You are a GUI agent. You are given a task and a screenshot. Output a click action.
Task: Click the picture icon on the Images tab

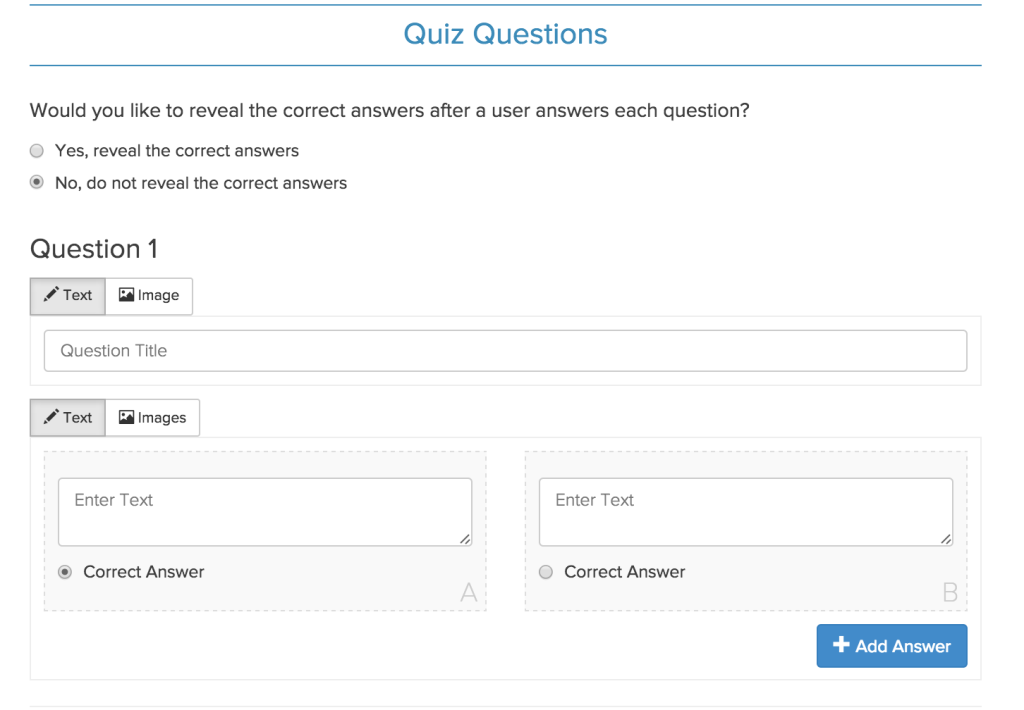point(126,417)
